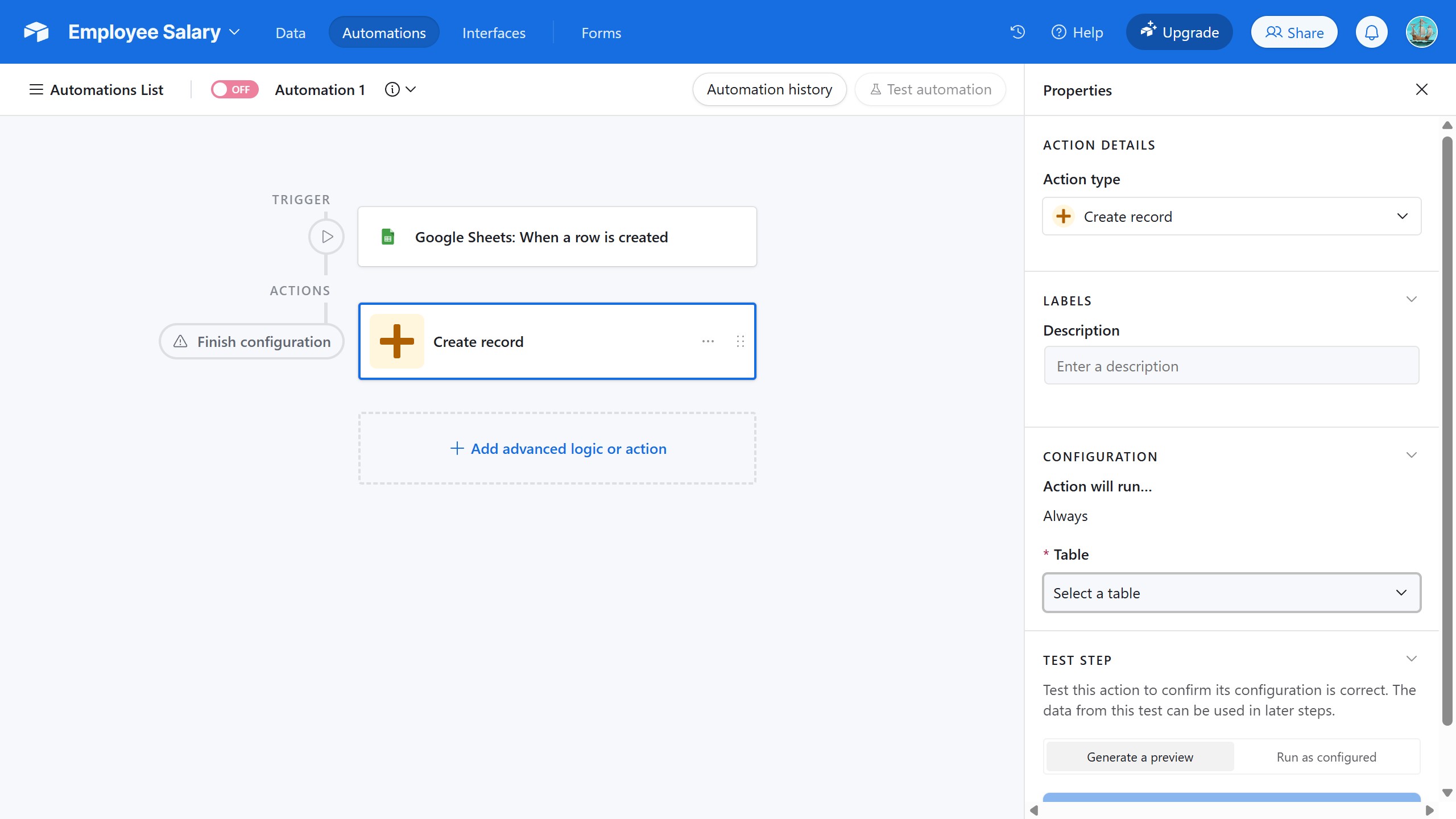Switch to the Automations tab
The width and height of the screenshot is (1456, 819).
click(x=384, y=32)
